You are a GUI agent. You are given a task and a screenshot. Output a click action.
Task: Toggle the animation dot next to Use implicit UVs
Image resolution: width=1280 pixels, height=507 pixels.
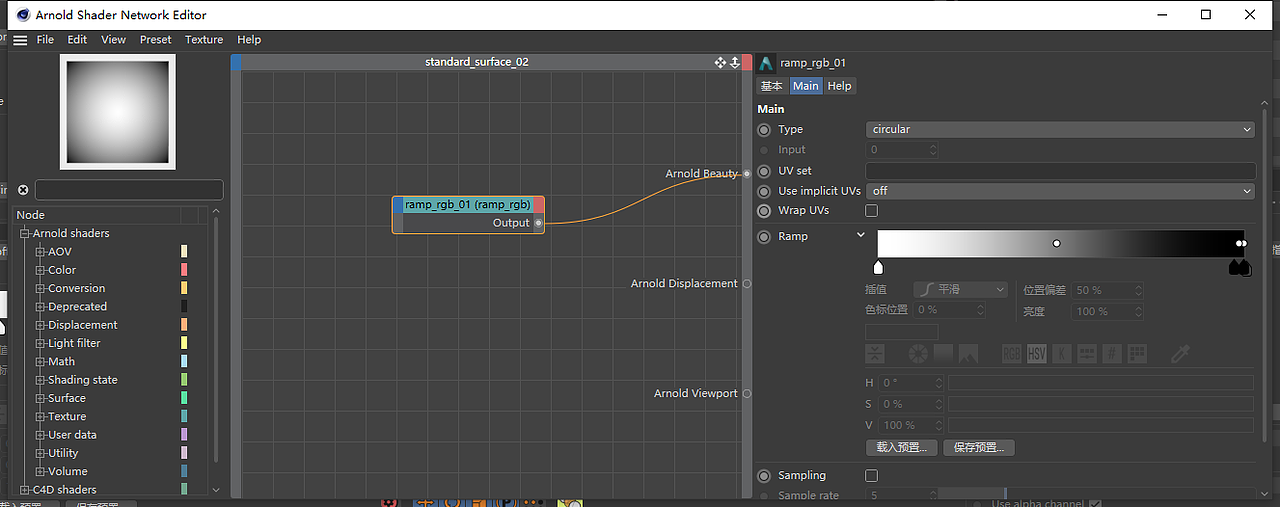(764, 191)
